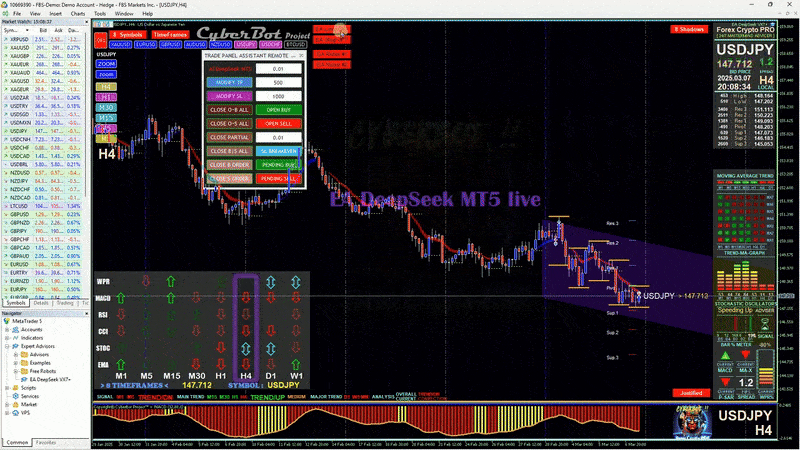Edit the take profit value 500 field

pyautogui.click(x=279, y=82)
